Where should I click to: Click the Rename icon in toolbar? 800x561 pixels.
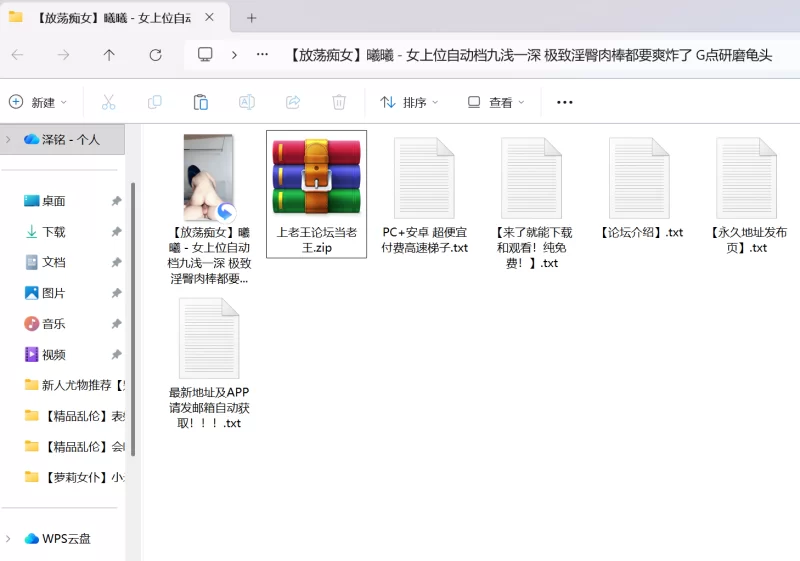246,102
